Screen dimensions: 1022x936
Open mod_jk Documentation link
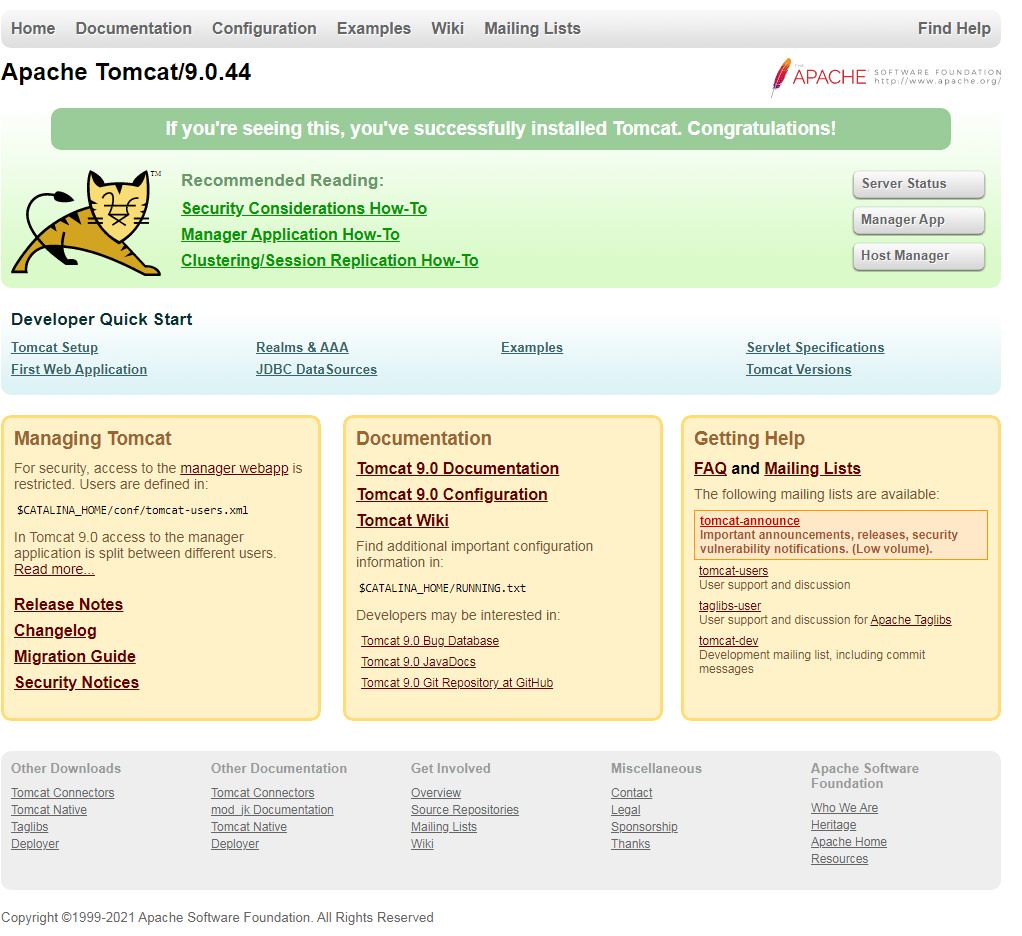coord(272,810)
